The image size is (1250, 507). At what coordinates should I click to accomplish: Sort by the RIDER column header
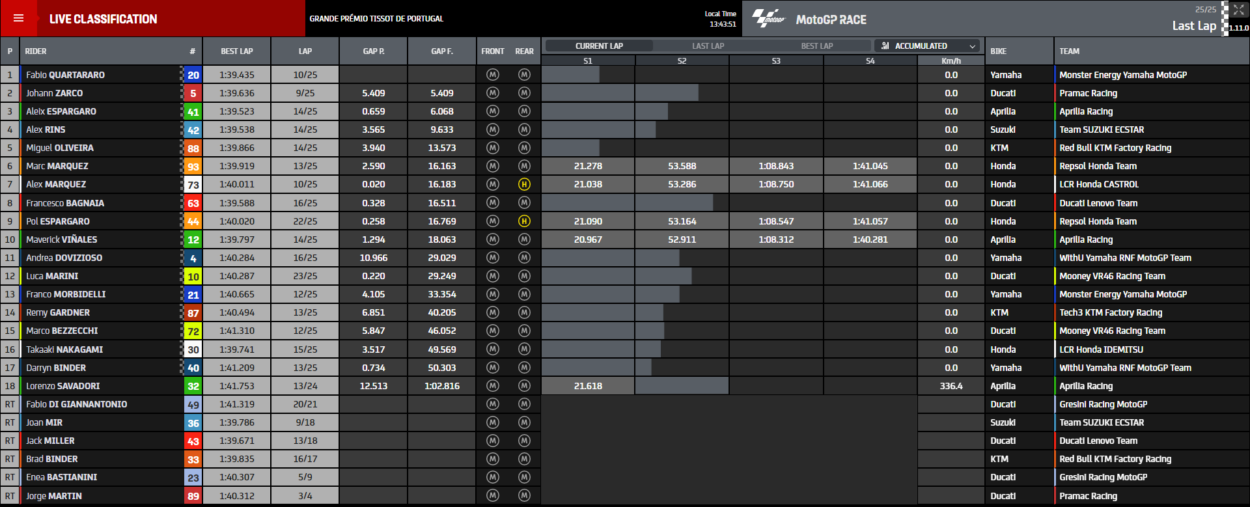(x=36, y=51)
